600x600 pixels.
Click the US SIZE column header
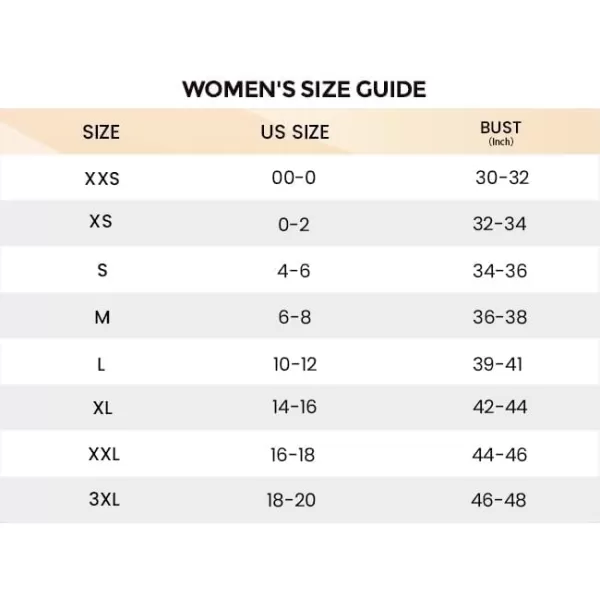tap(294, 132)
